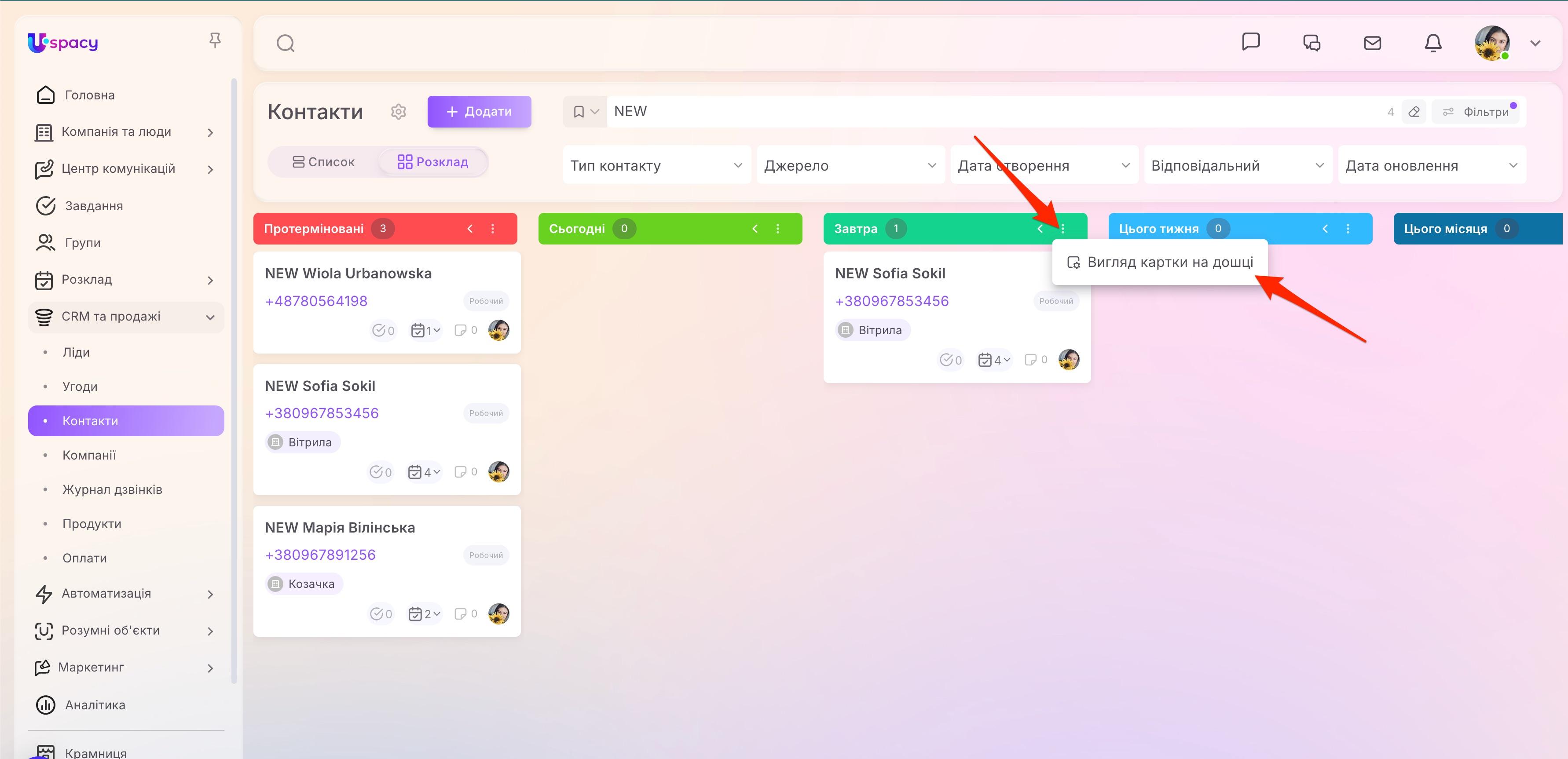Screen dimensions: 1568x759
Task: Click the user profile avatar in header
Action: 1491,43
